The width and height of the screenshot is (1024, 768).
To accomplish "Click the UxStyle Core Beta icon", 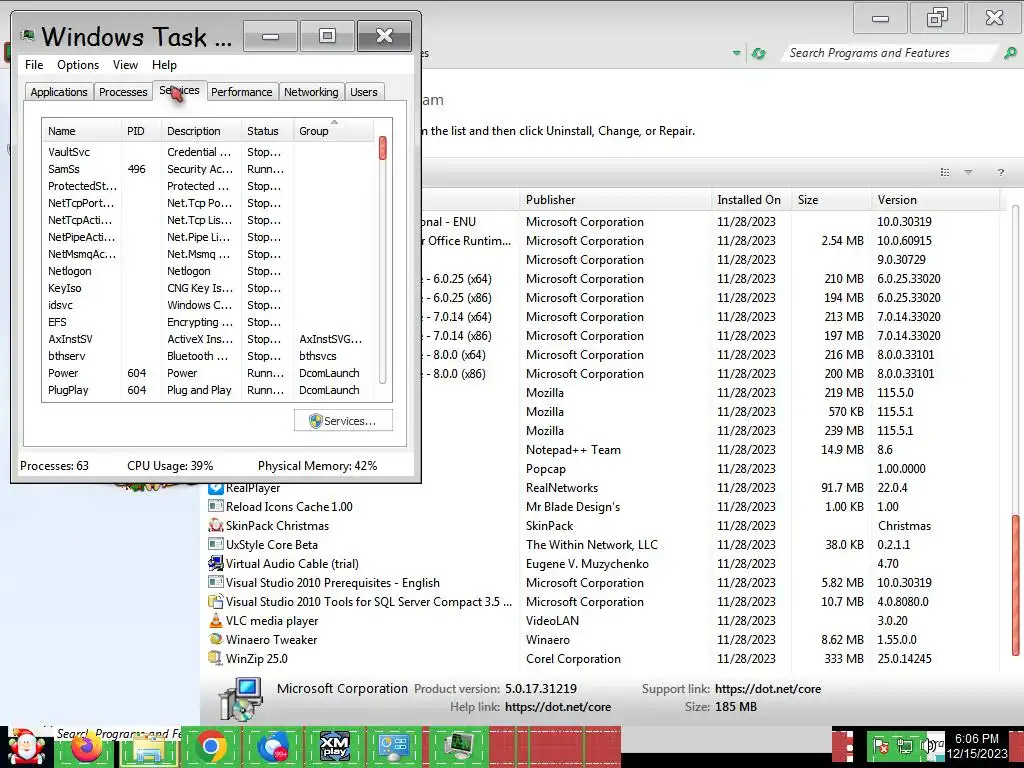I will (x=216, y=544).
